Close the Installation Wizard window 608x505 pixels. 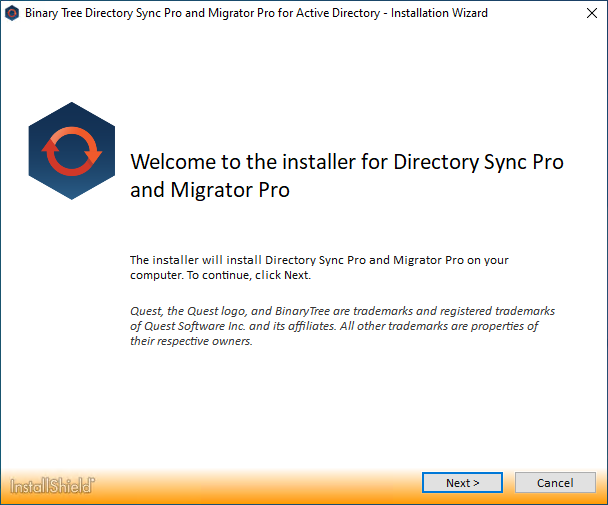[x=592, y=13]
